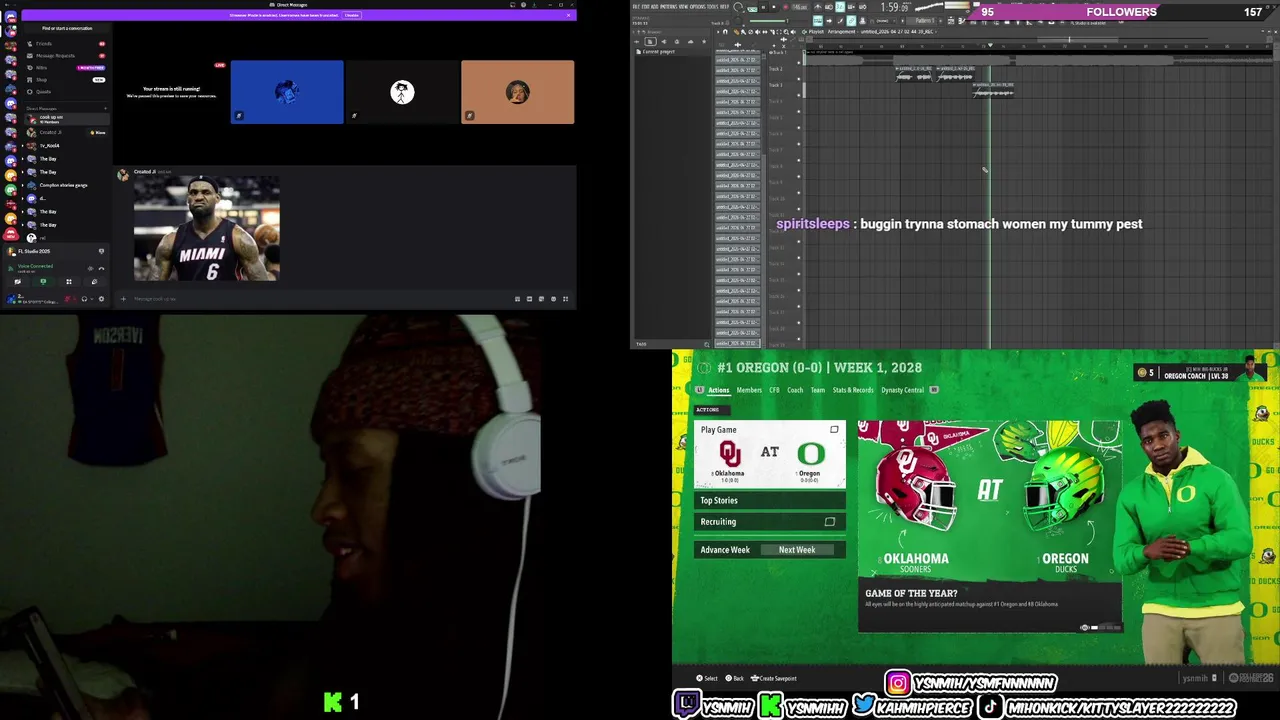Toggle camera button in voice panel
1280x720 pixels.
18,282
